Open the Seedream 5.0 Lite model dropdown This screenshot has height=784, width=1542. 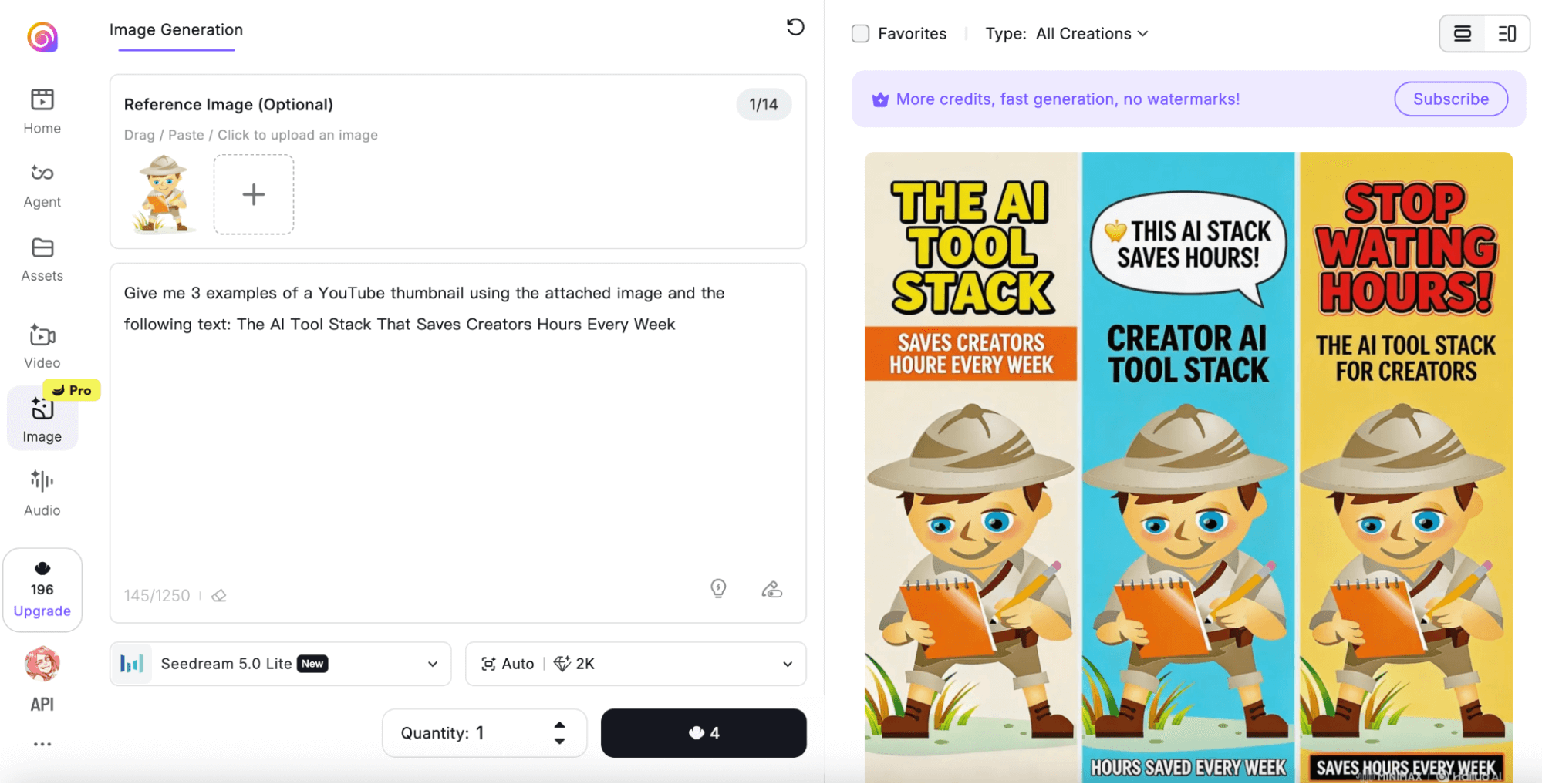coord(279,663)
